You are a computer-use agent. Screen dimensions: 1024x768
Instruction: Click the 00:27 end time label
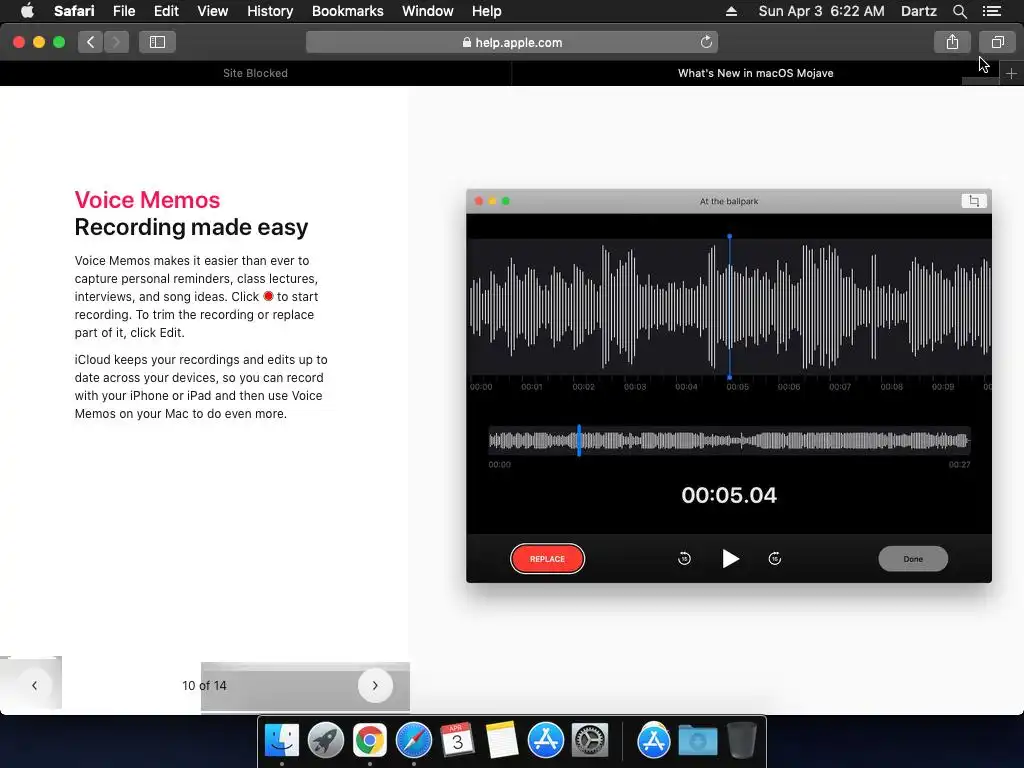pos(959,464)
